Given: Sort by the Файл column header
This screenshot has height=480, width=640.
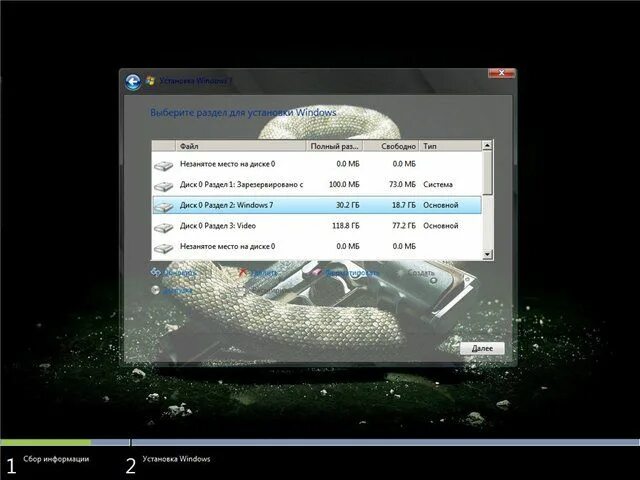Looking at the screenshot, I should tap(241, 146).
